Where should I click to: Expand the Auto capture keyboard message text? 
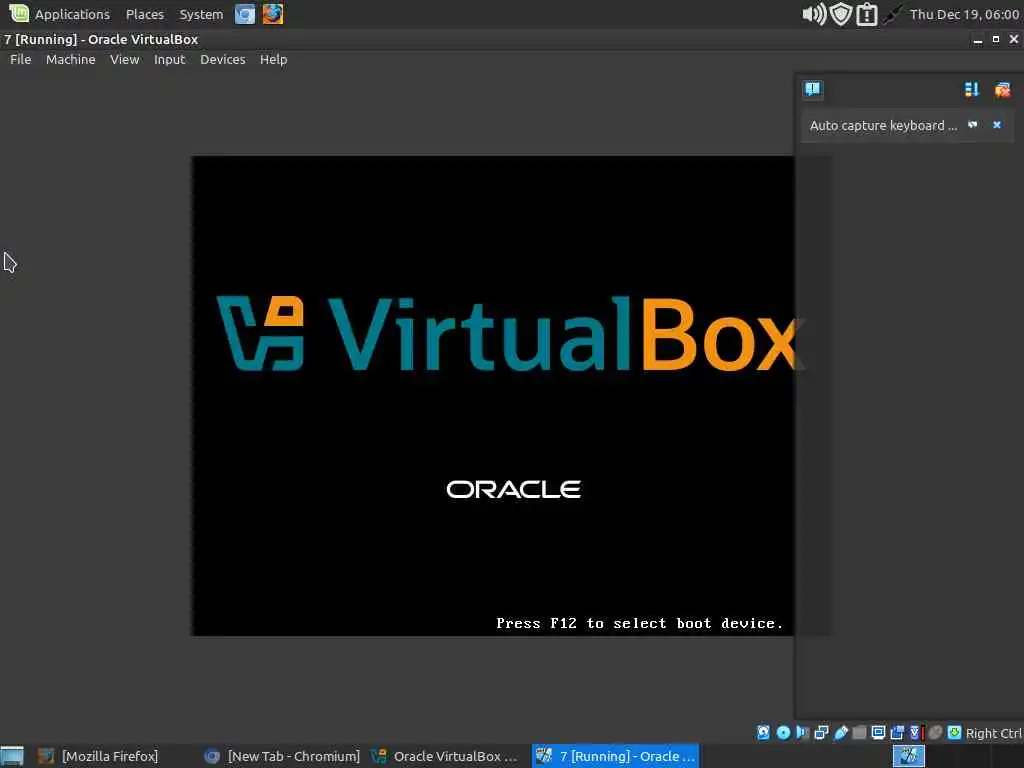883,125
